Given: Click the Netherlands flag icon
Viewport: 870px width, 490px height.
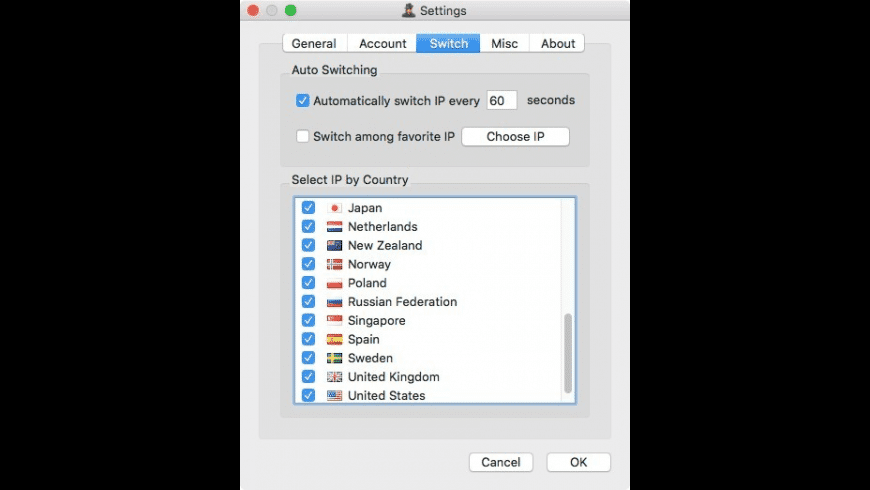Looking at the screenshot, I should [x=334, y=226].
